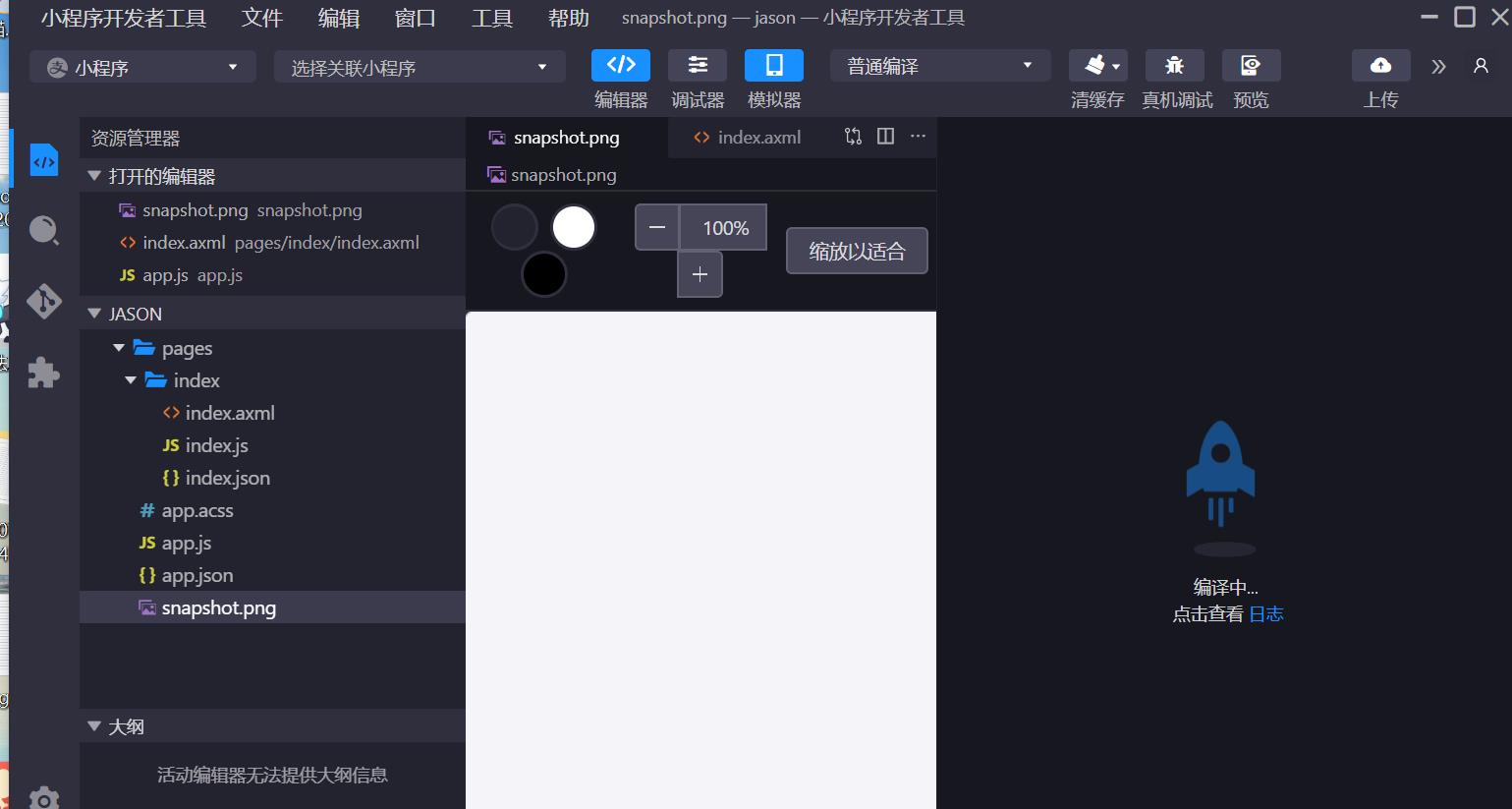Screen dimensions: 1512x809
Task: Toggle the Debugger (调试器) panel button
Action: tap(698, 65)
